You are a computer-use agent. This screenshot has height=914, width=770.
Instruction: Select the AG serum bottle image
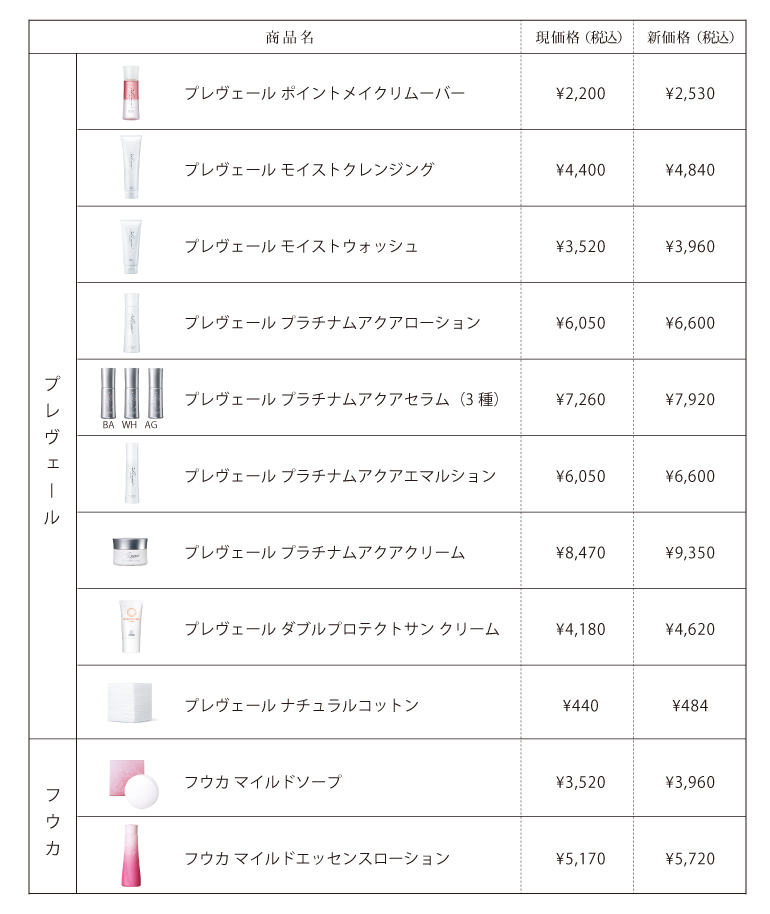coord(155,393)
